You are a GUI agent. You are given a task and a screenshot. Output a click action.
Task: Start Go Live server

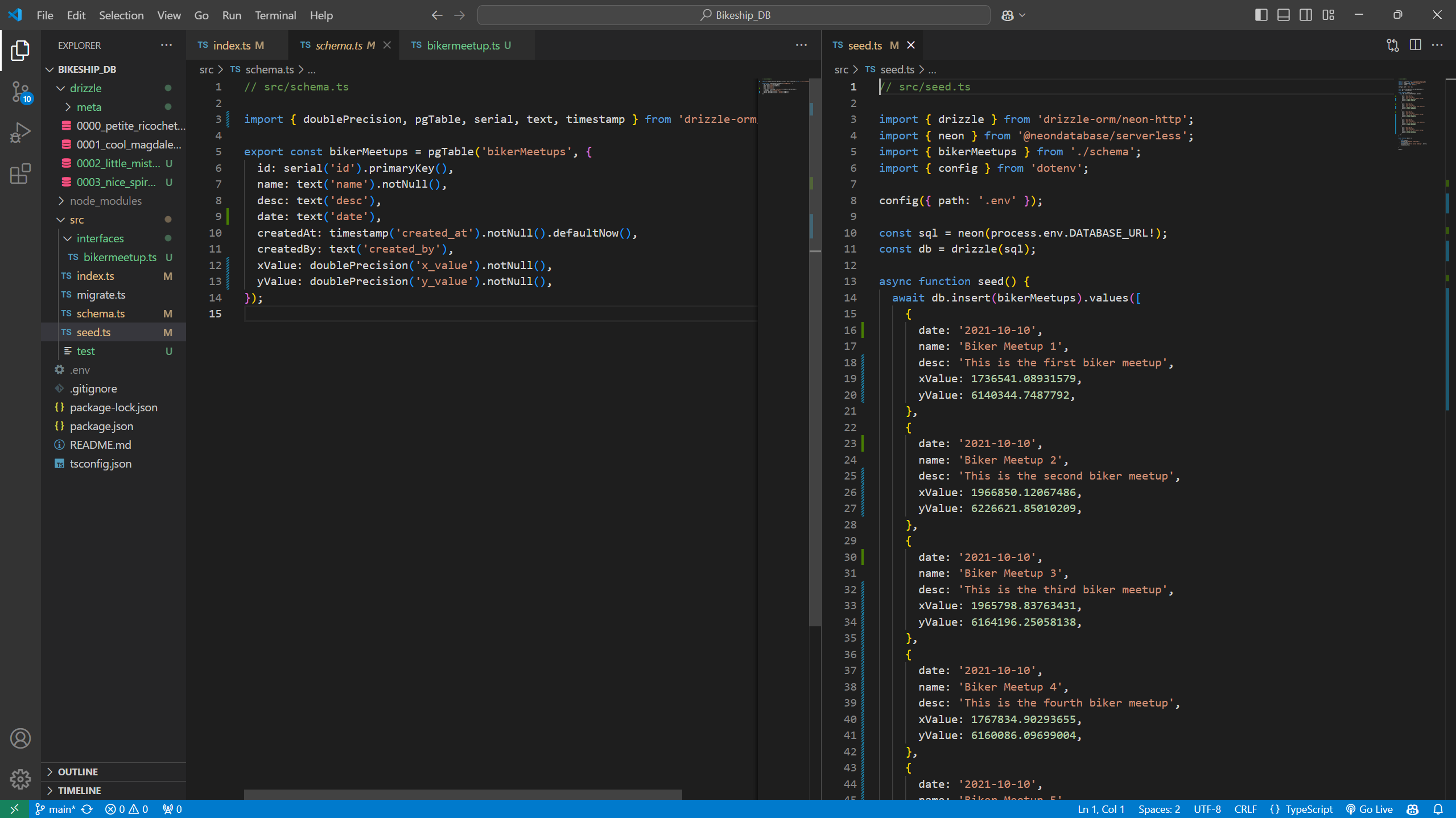pos(1369,809)
